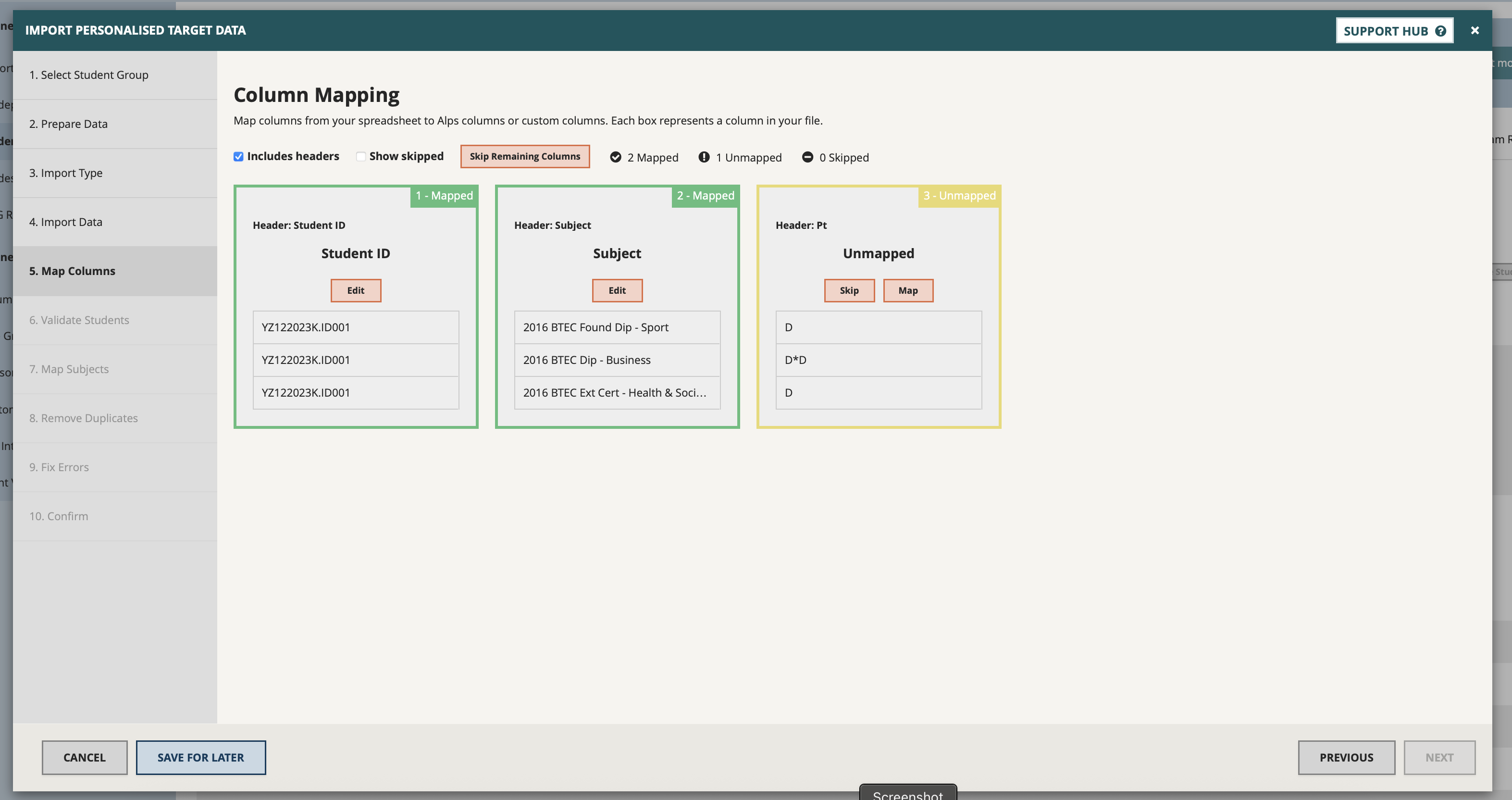Select step 6 Validate Students
Screen dimensions: 1512x800
tap(115, 321)
